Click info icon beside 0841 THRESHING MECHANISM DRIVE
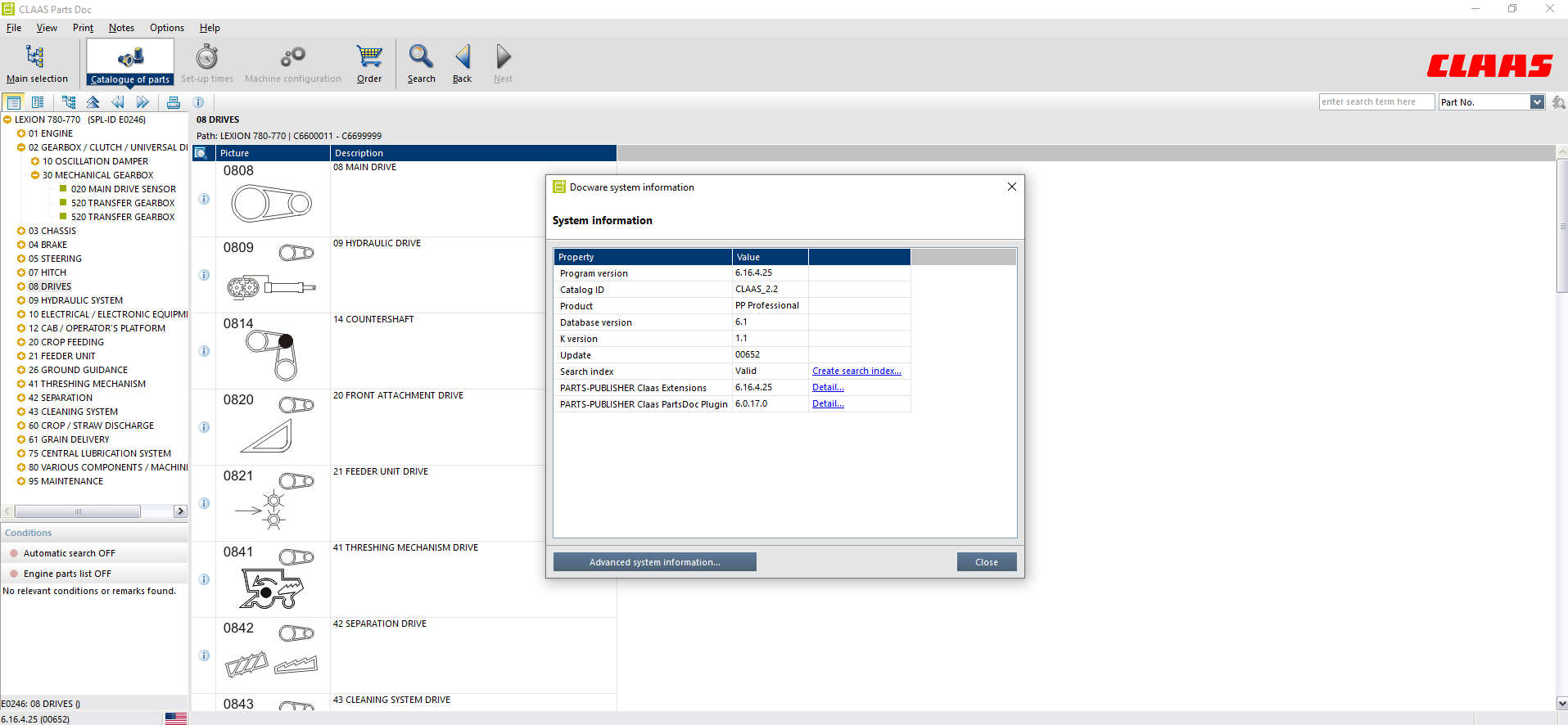This screenshot has height=725, width=1568. click(204, 579)
